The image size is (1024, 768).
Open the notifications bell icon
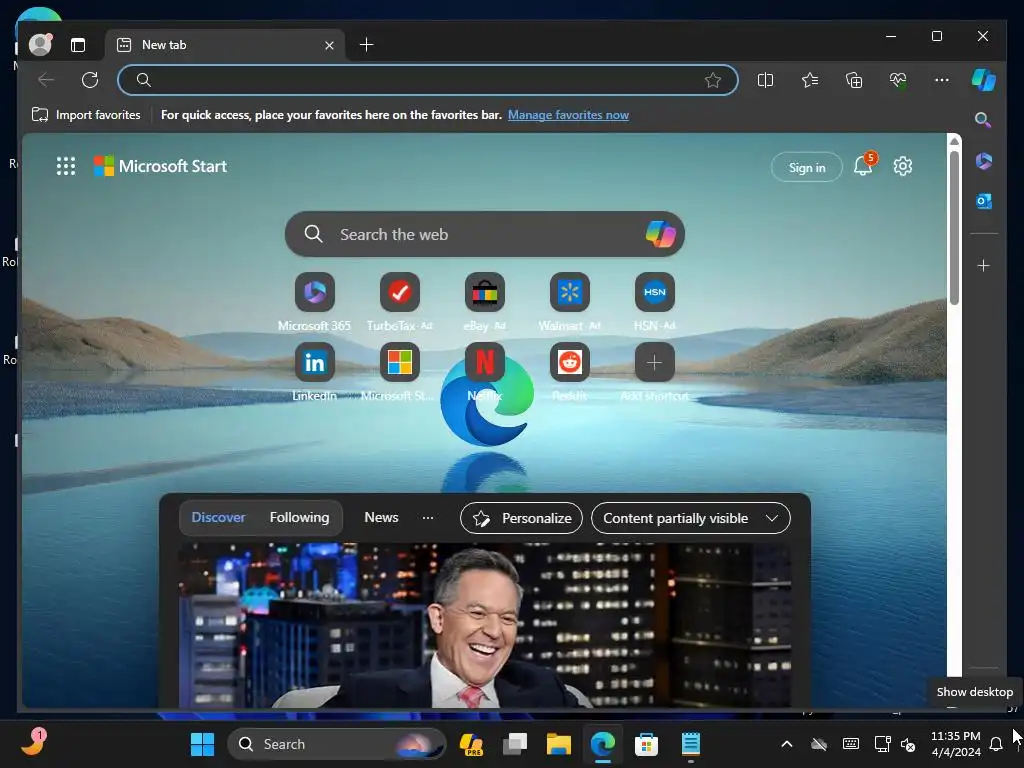coord(863,165)
